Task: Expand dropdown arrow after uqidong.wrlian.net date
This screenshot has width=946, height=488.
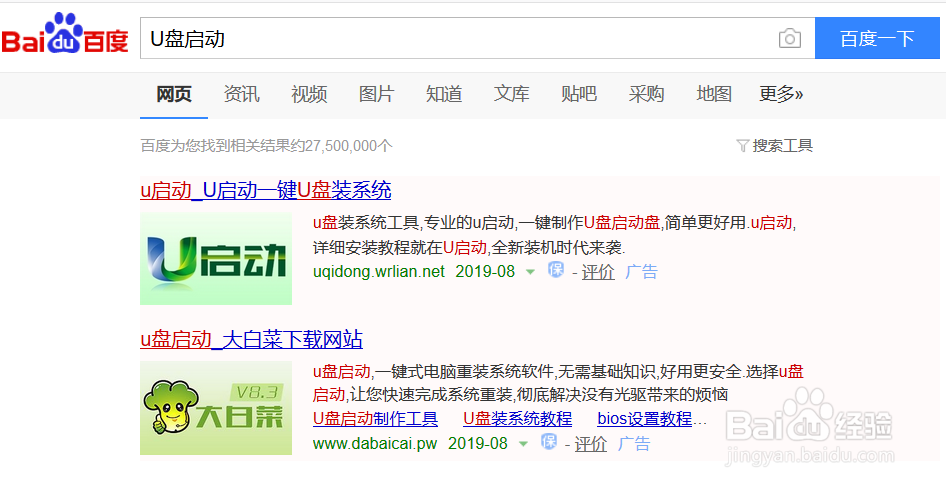Action: click(x=530, y=272)
